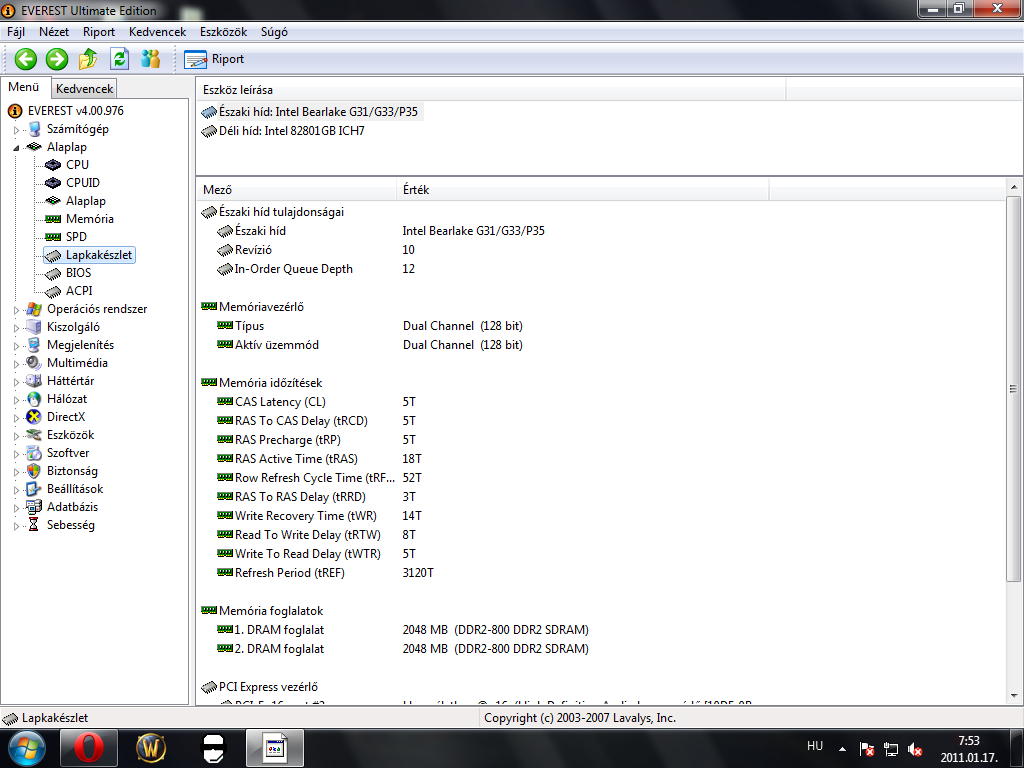
Task: Select the SPD memory icon in tree
Action: (53, 237)
